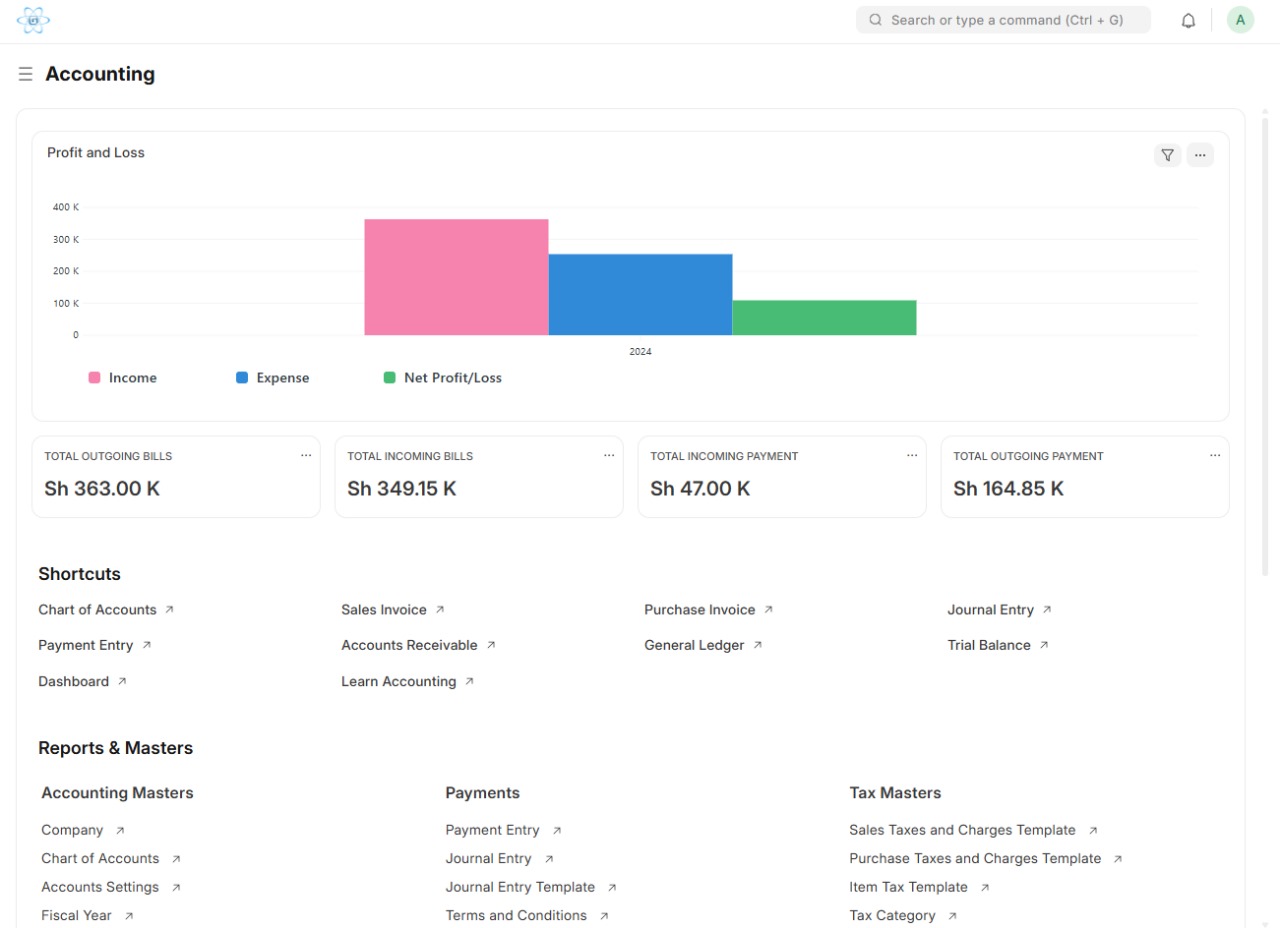Open the notifications bell
Image resolution: width=1280 pixels, height=928 pixels.
1188,20
